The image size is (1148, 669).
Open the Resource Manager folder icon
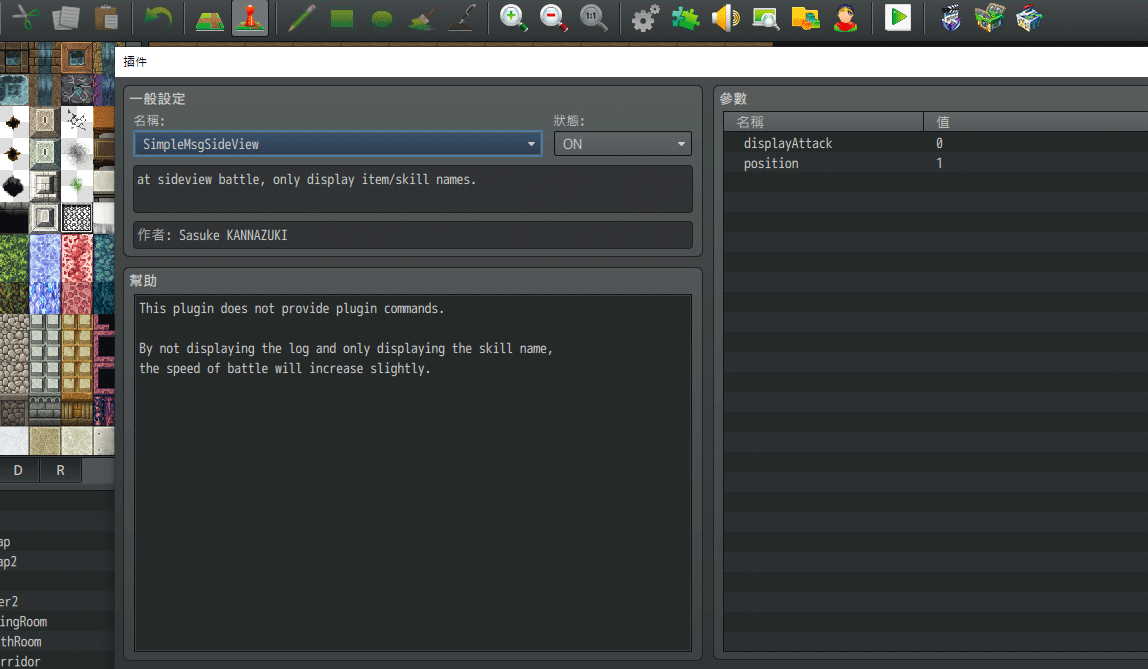805,18
